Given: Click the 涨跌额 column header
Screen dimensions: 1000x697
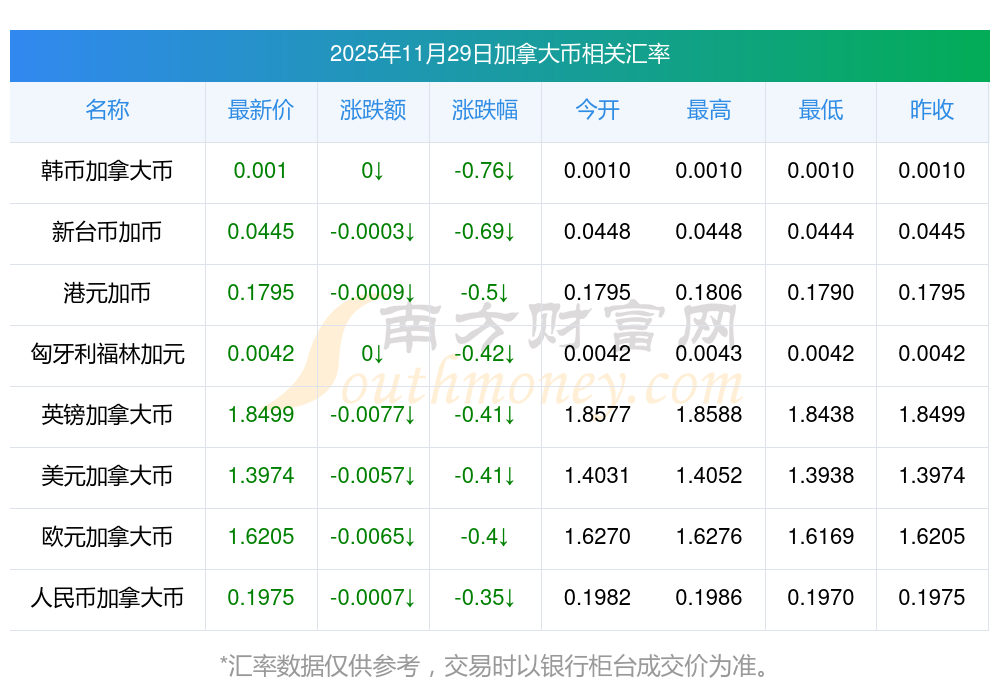Looking at the screenshot, I should 373,110.
